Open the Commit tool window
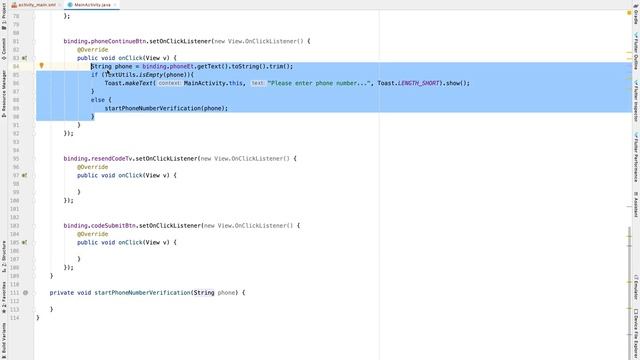 click(x=4, y=49)
